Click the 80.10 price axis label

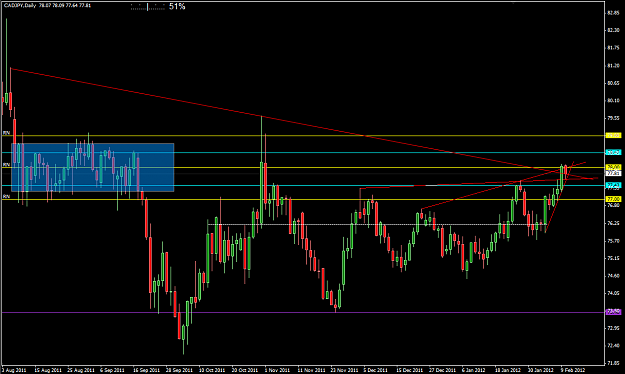(x=613, y=100)
